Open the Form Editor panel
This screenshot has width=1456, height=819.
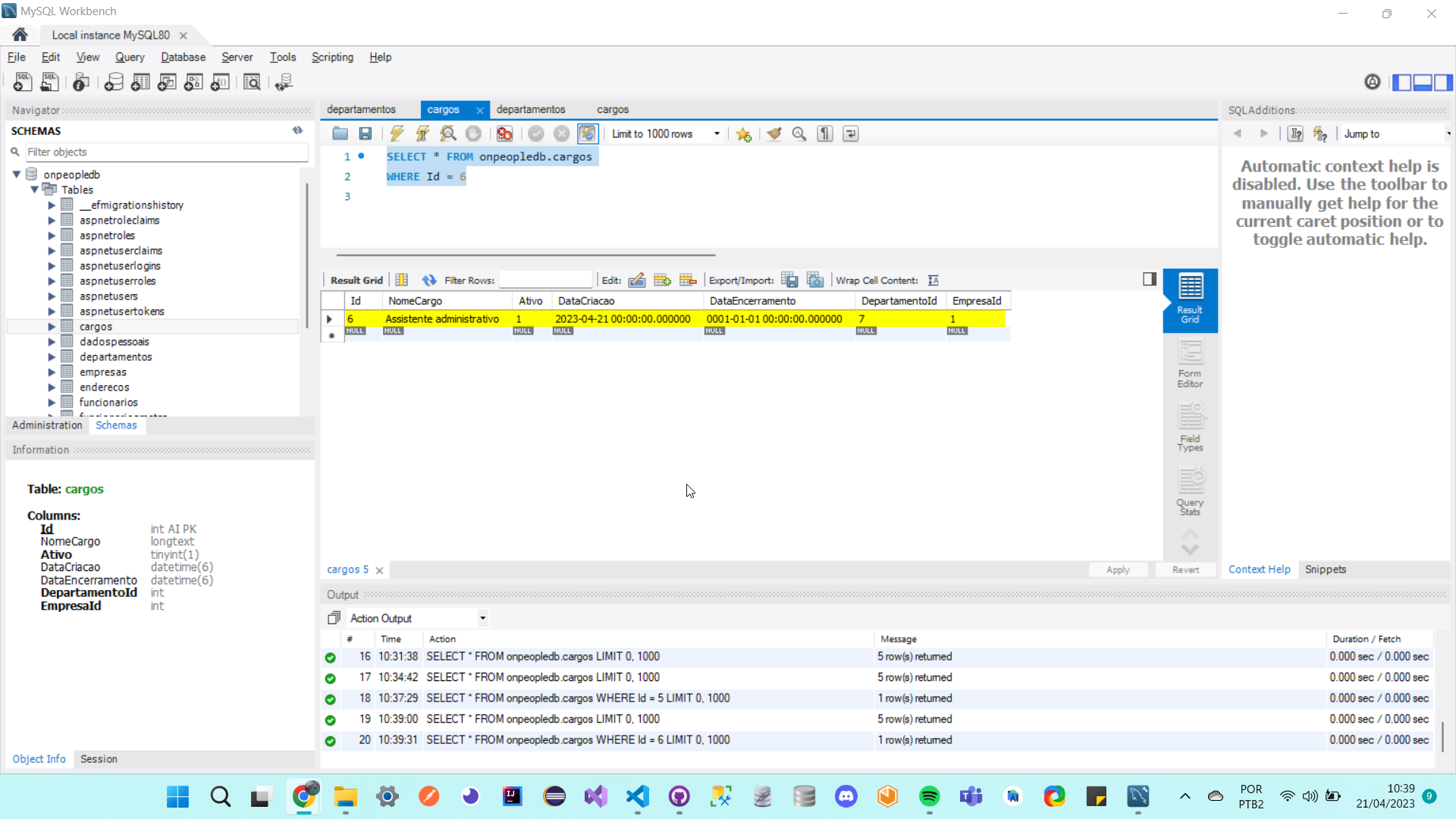1190,364
